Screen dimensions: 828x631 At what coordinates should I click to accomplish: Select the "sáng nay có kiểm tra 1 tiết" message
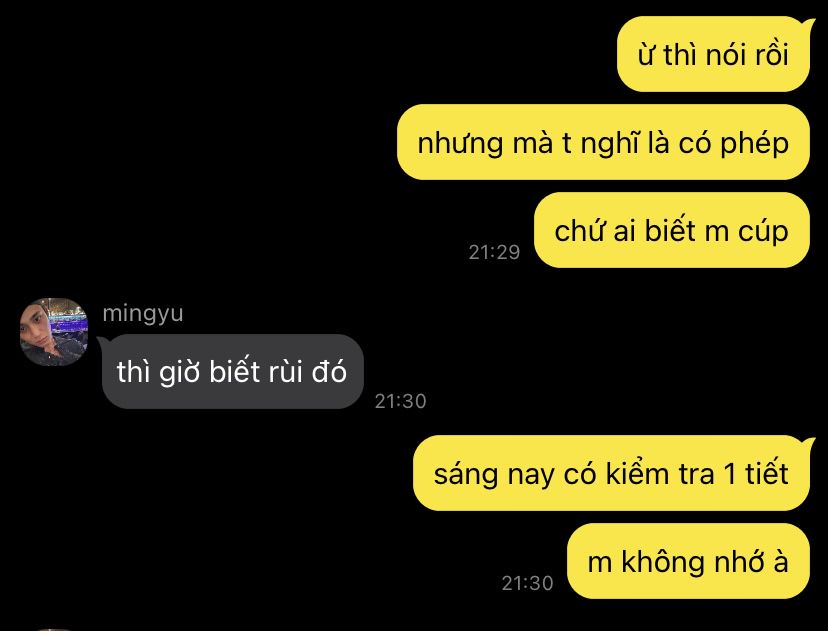611,473
